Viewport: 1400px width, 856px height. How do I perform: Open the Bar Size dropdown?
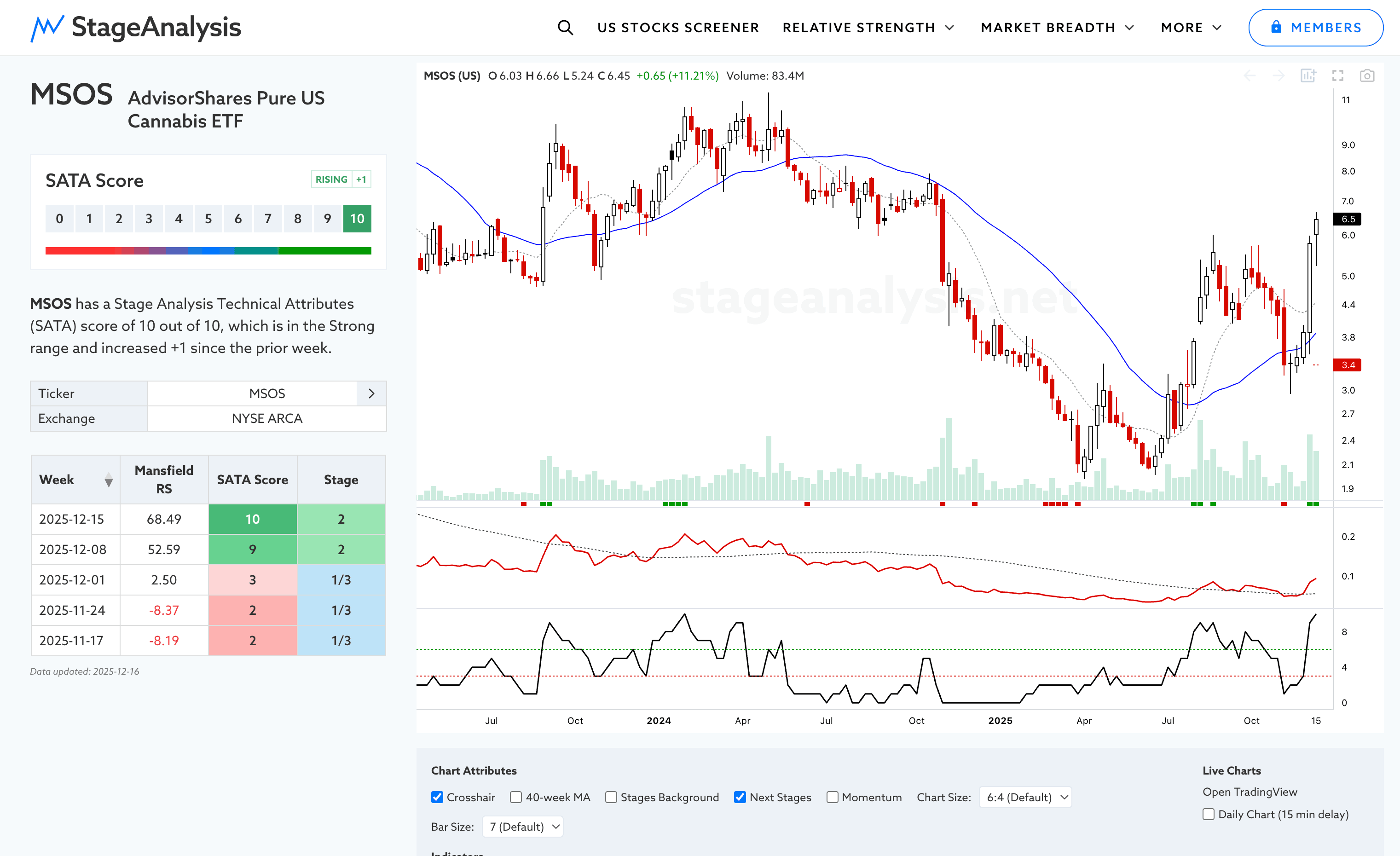(x=523, y=827)
